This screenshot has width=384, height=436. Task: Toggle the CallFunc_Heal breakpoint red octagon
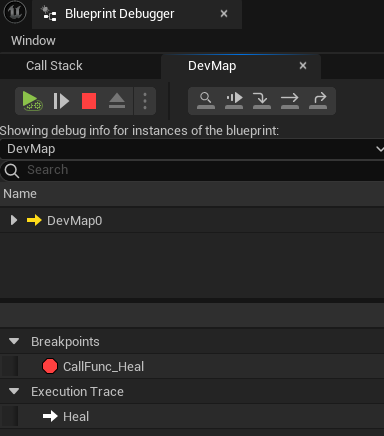[50, 366]
